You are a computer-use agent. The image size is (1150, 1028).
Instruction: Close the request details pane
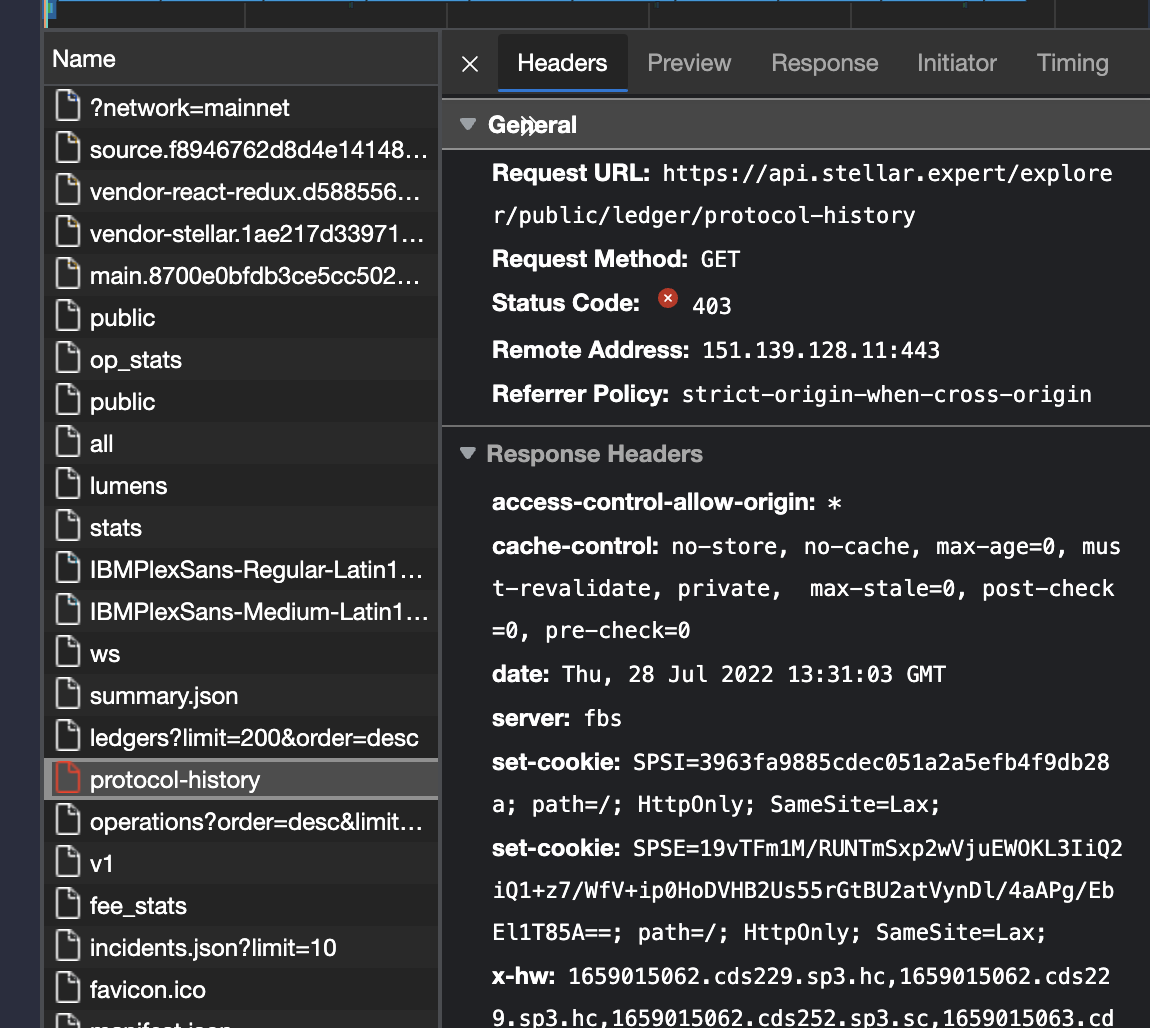click(x=470, y=64)
